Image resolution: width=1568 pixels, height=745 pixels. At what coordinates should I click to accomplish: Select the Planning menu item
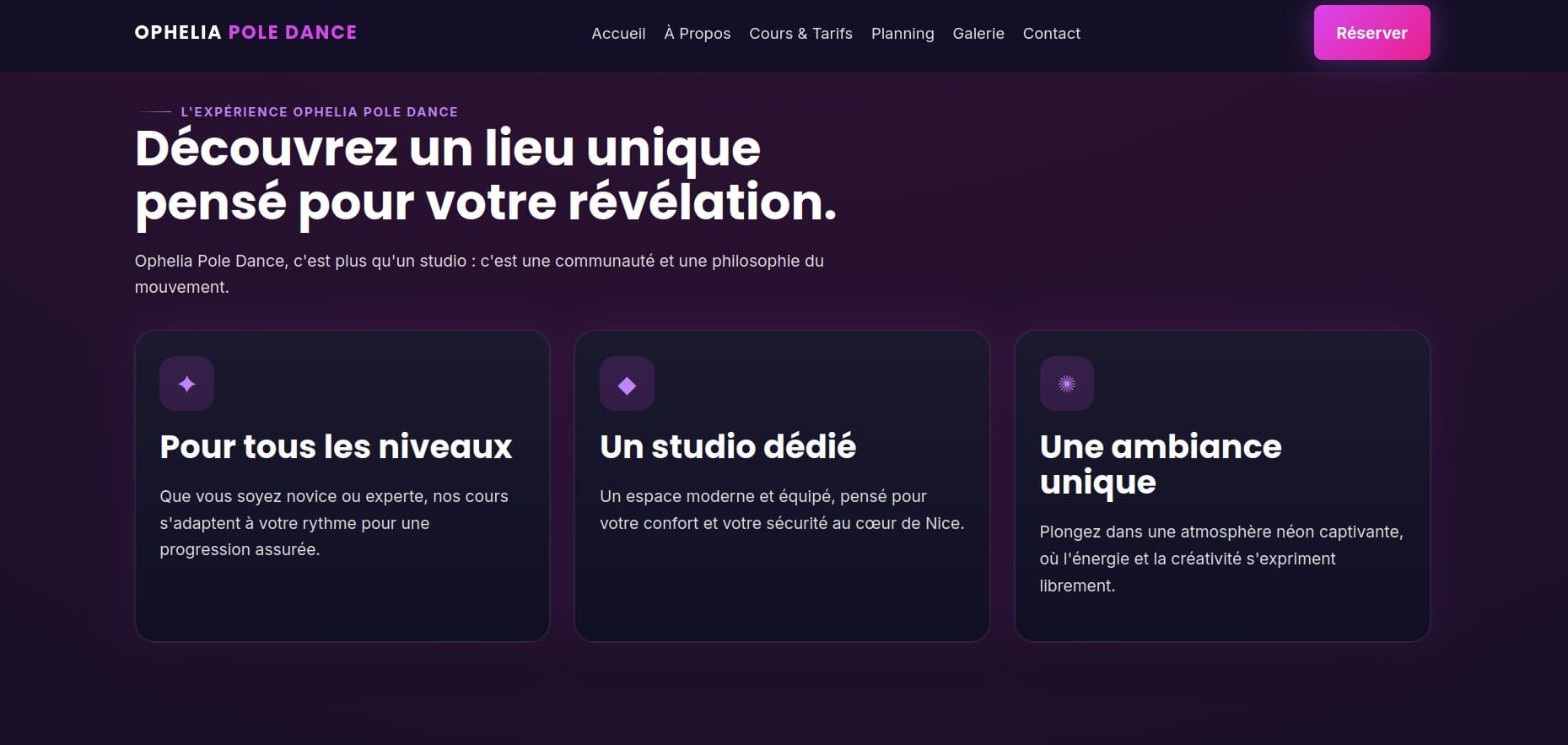903,33
